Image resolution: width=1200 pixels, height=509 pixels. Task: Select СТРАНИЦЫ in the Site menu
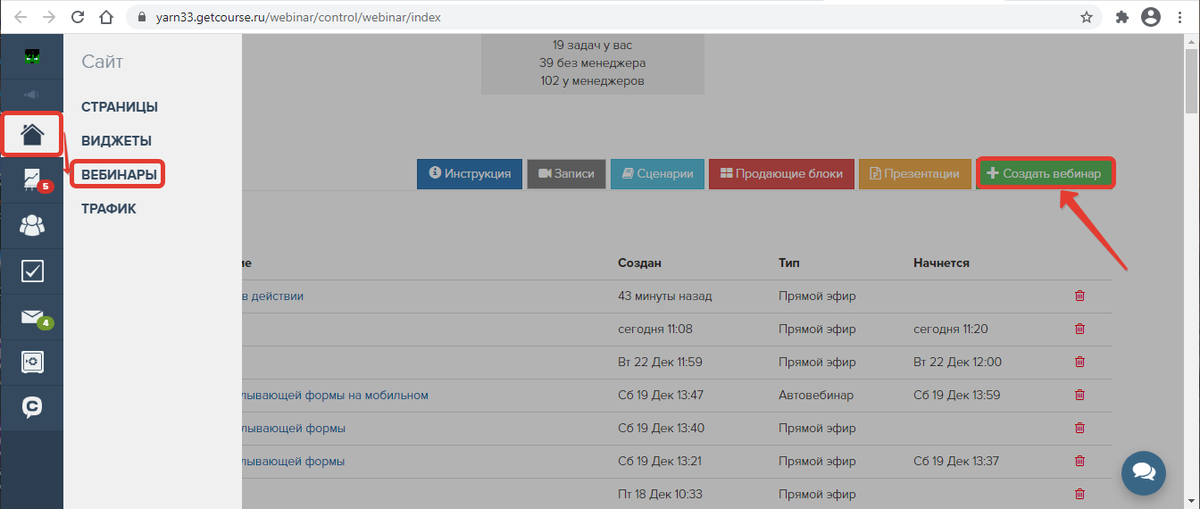[120, 107]
